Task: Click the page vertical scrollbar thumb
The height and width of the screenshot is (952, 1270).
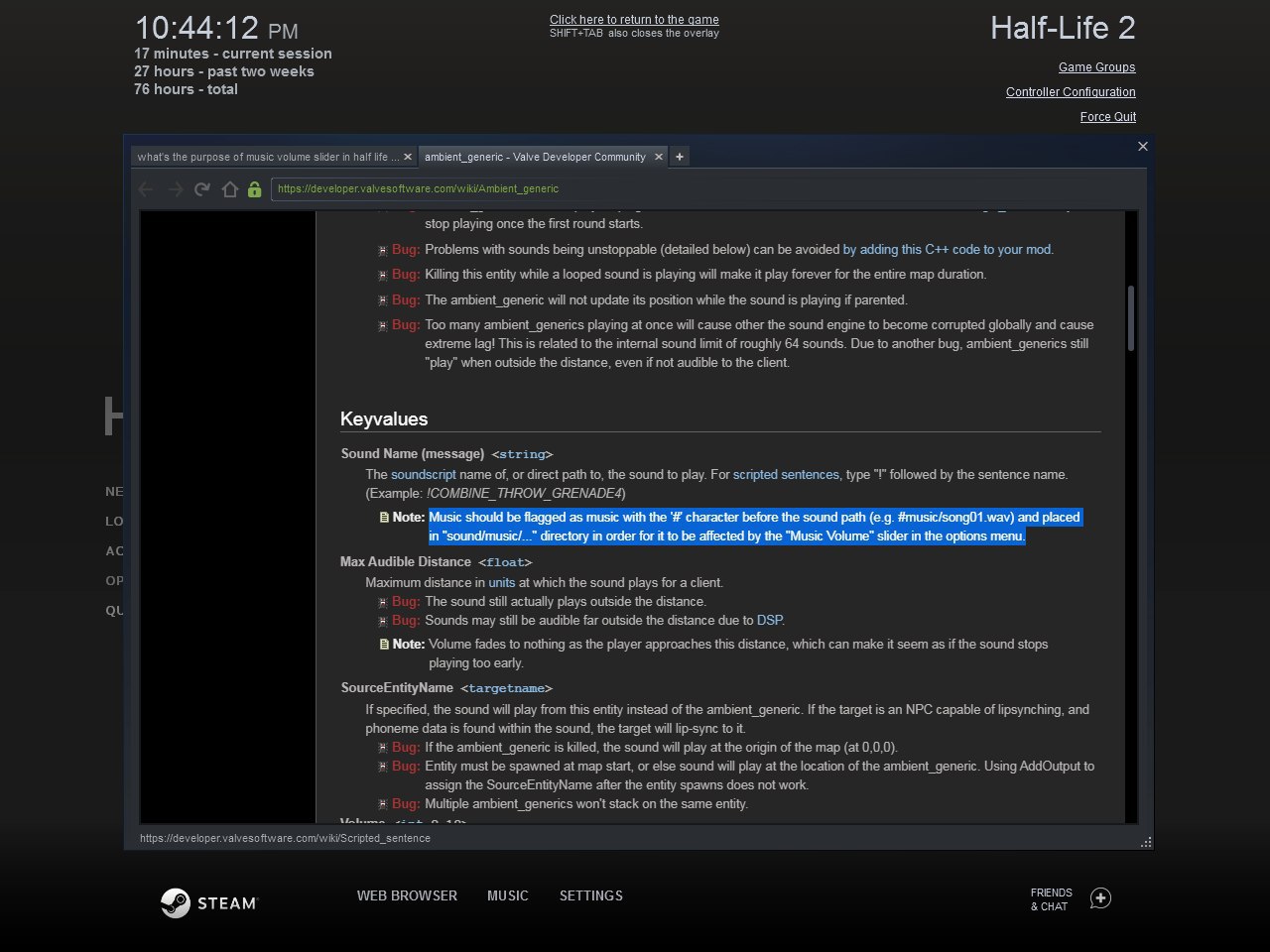Action: tap(1131, 317)
